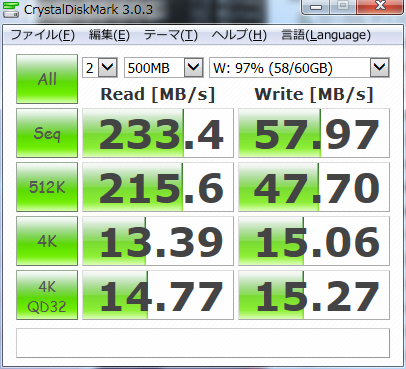Click the empty comment field at bottom
Viewport: 406px width, 369px height.
pos(203,343)
